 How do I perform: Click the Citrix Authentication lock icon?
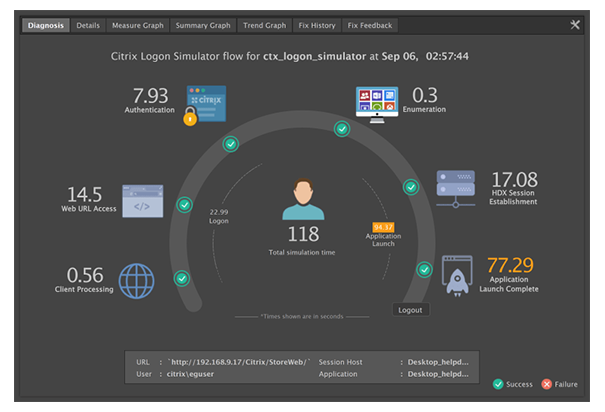pos(204,105)
